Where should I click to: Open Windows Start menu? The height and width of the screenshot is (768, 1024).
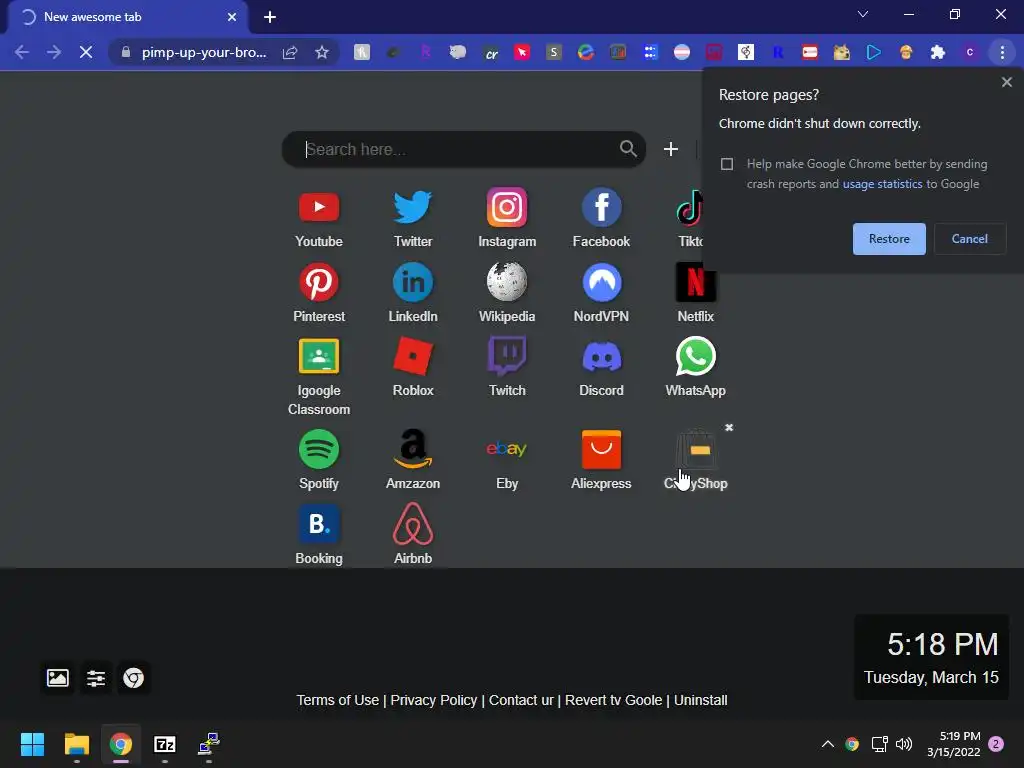coord(32,744)
